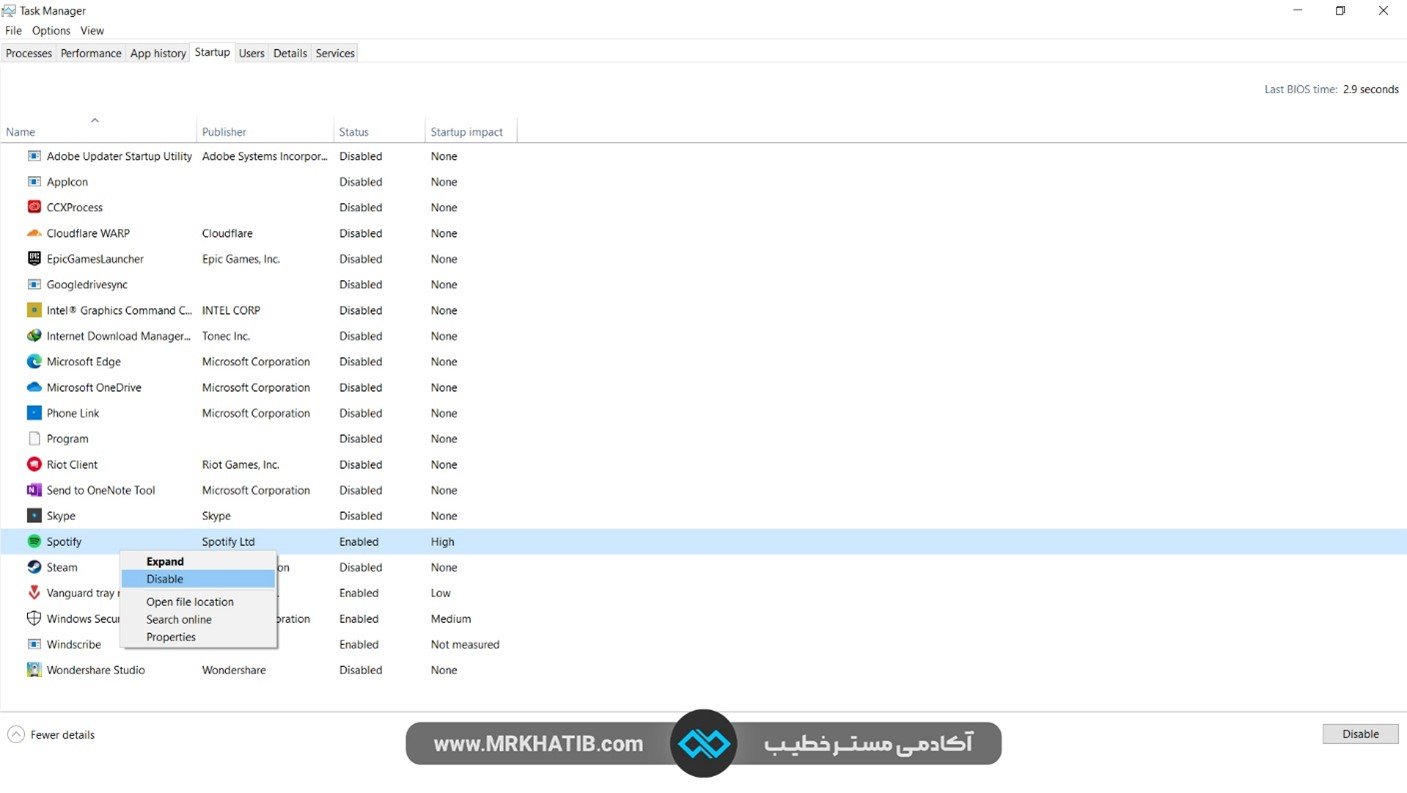Click the blank Program file icon

[x=34, y=439]
